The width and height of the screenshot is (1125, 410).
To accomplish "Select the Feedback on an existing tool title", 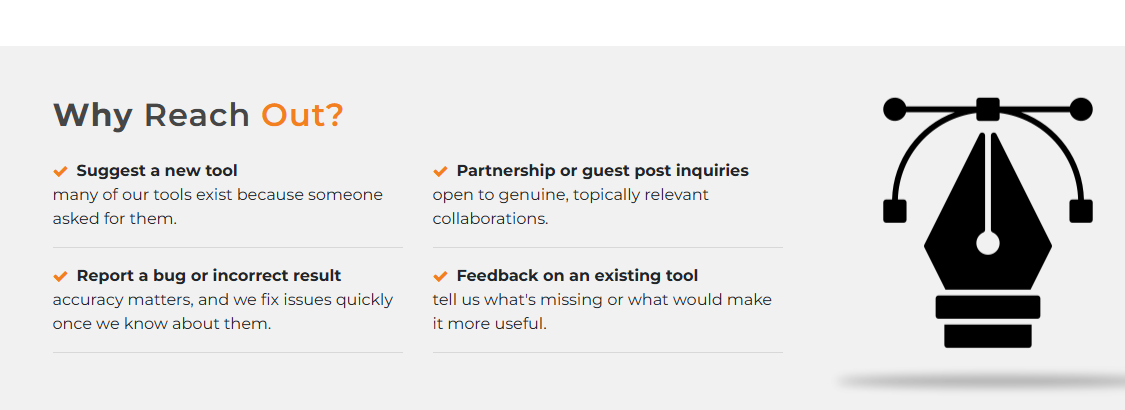I will pyautogui.click(x=577, y=276).
